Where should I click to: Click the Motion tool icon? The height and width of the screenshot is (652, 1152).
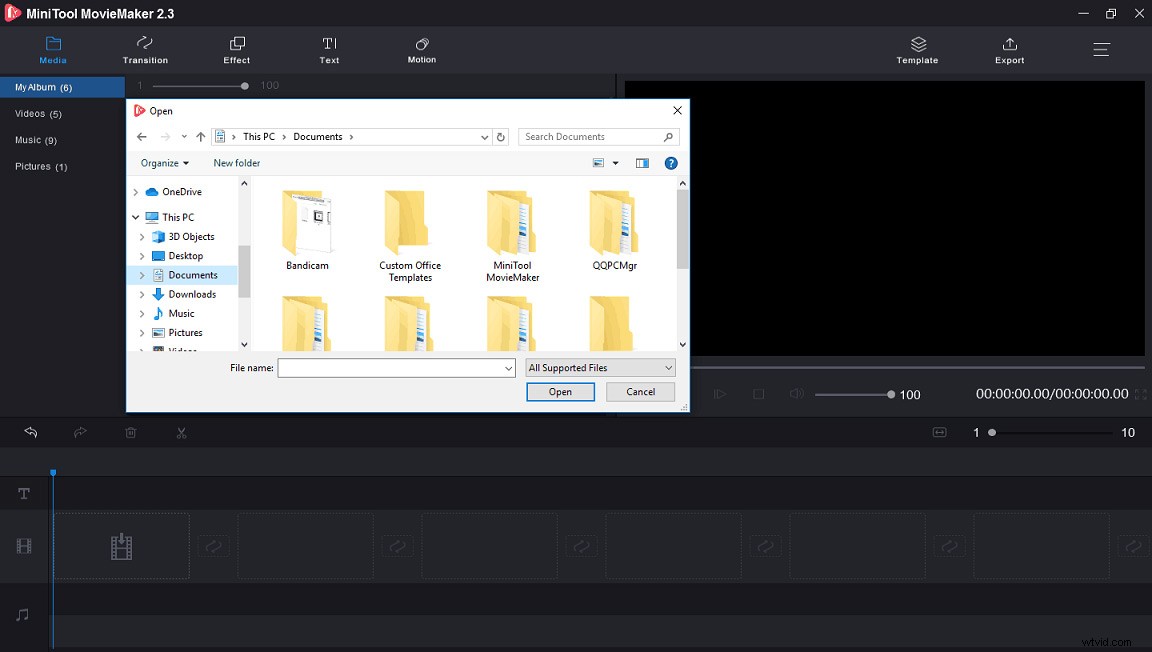[422, 44]
